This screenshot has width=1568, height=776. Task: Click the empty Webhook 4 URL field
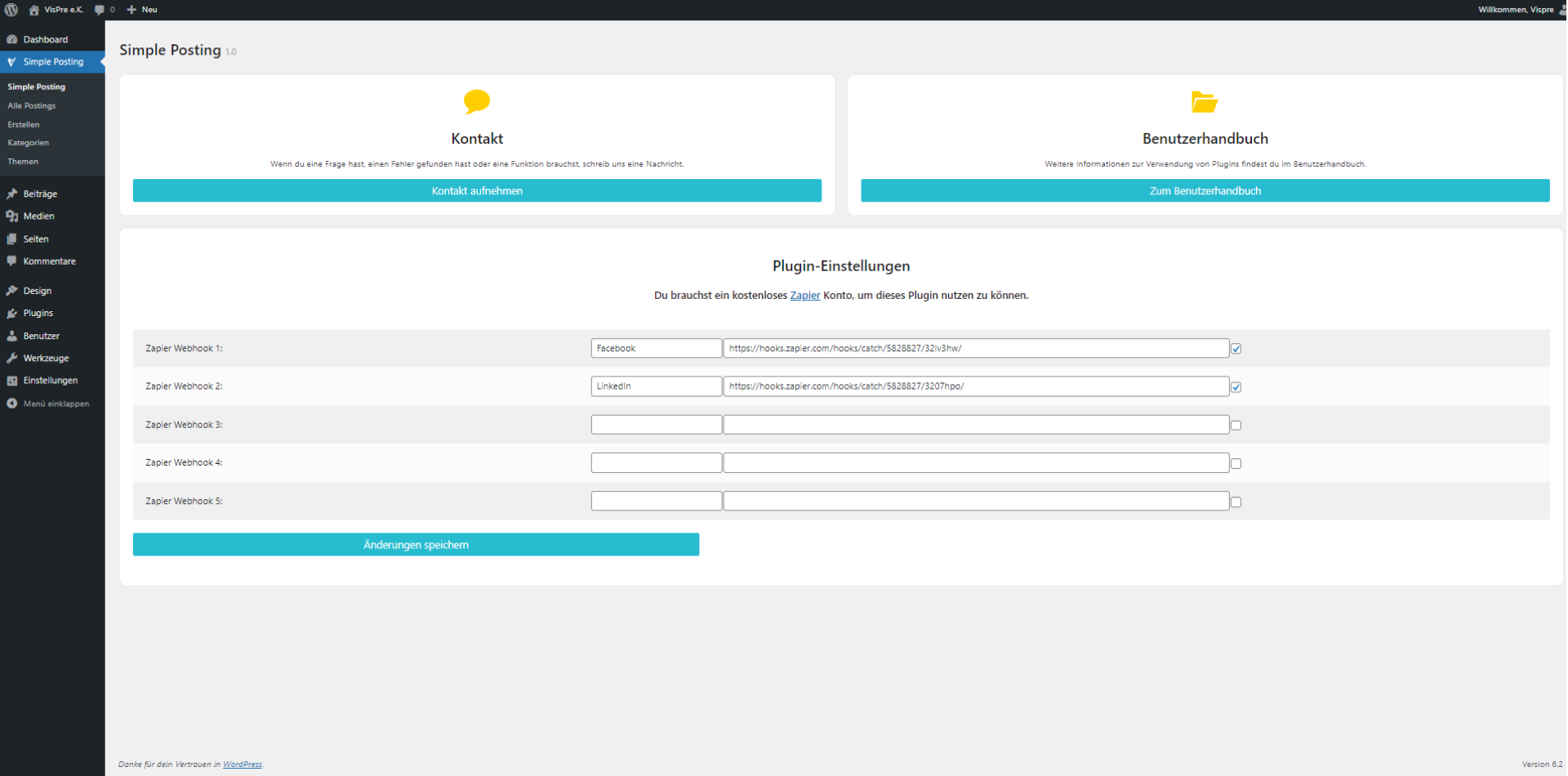click(976, 462)
